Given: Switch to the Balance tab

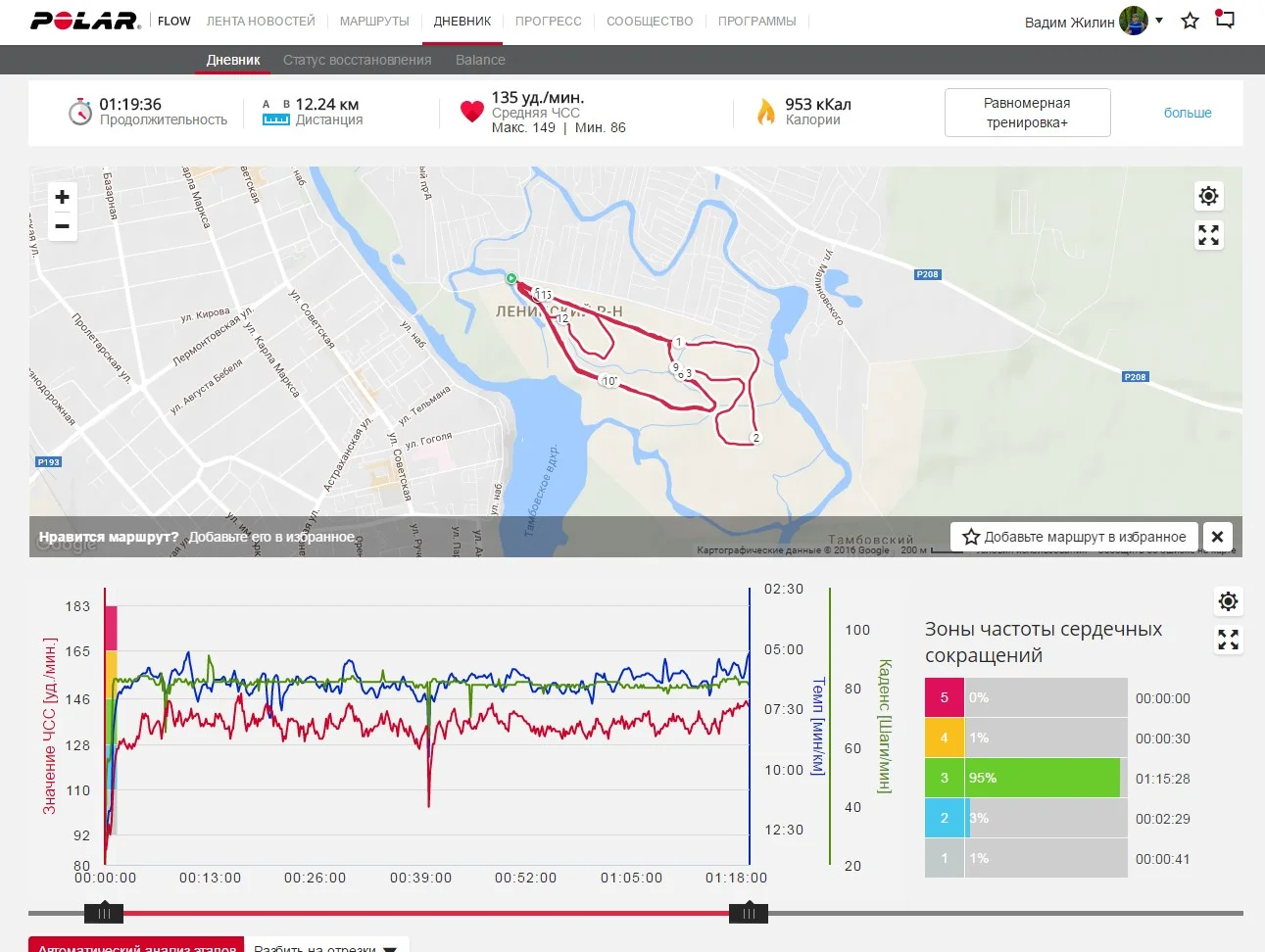Looking at the screenshot, I should pyautogui.click(x=480, y=60).
